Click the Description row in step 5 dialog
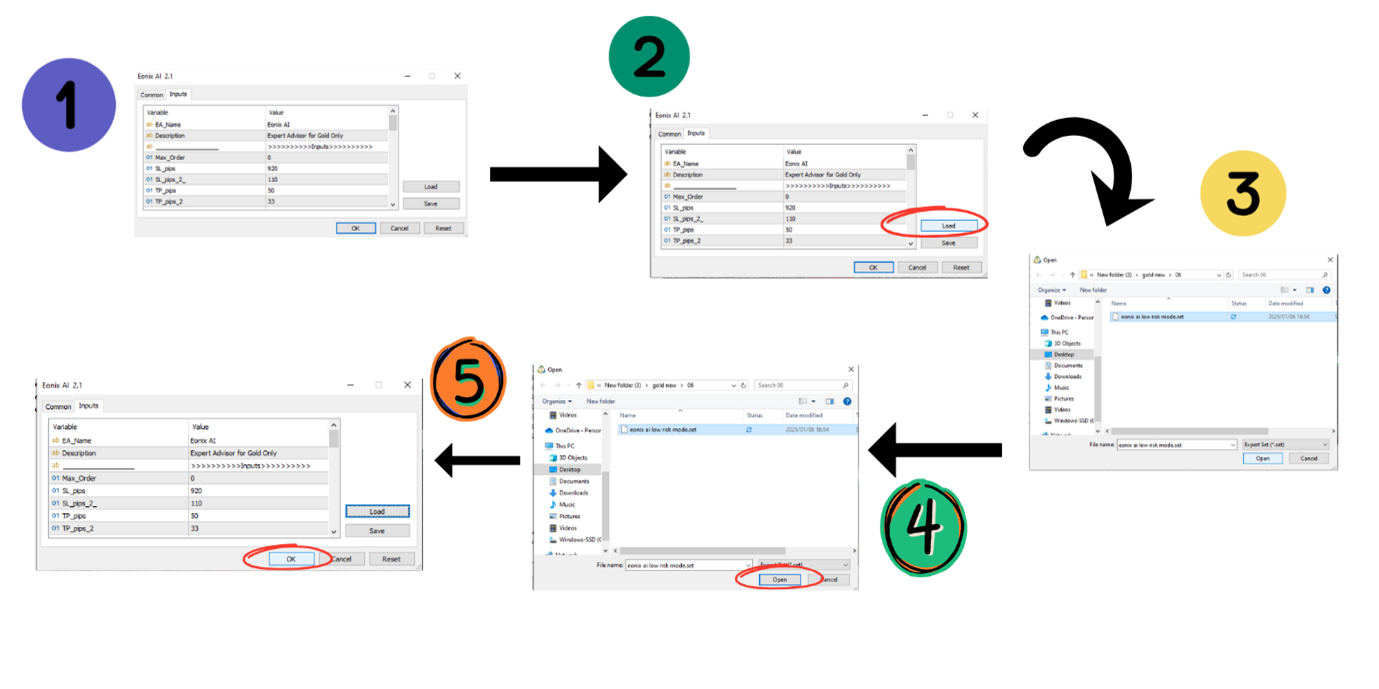This screenshot has height=689, width=1379. pyautogui.click(x=189, y=453)
